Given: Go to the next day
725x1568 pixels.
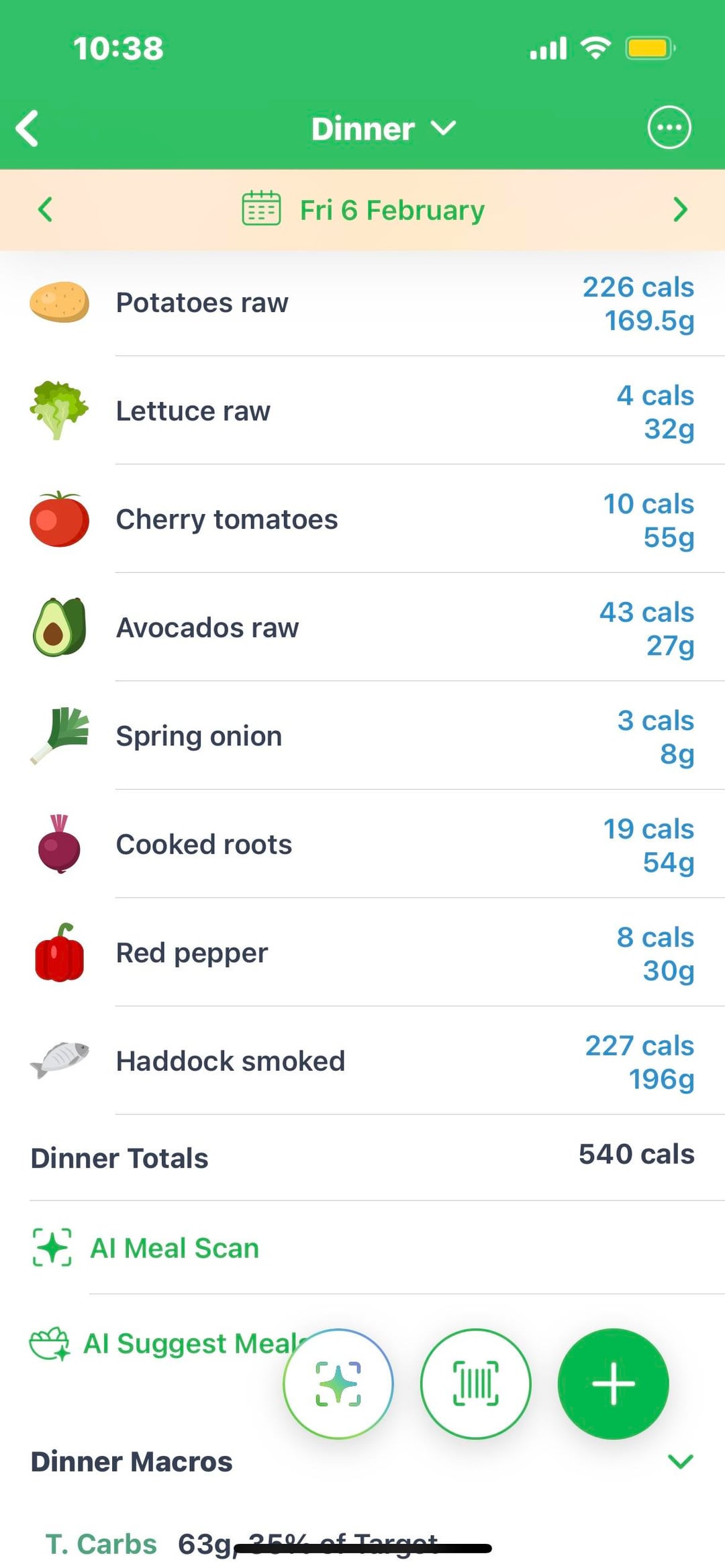Looking at the screenshot, I should pyautogui.click(x=680, y=210).
